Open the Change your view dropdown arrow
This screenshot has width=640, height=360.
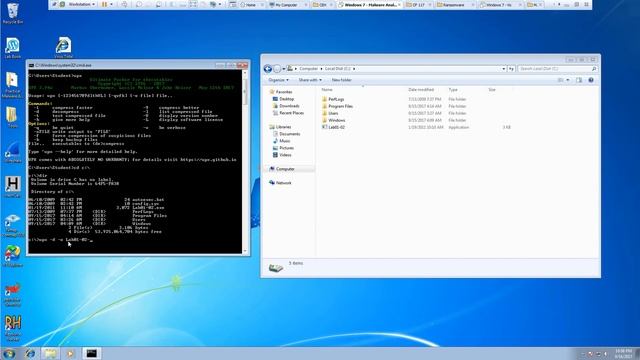coord(568,80)
